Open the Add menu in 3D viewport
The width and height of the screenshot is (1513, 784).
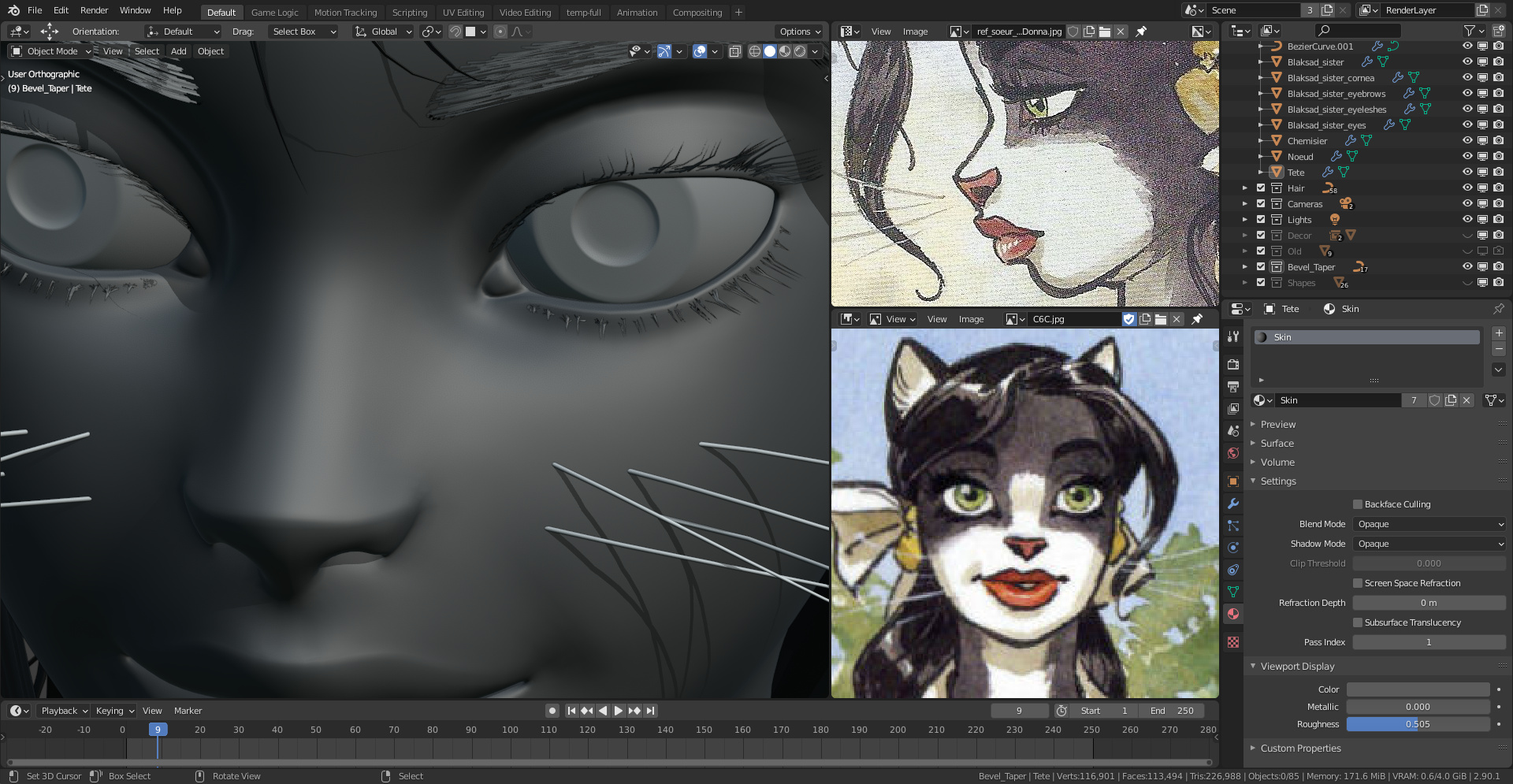point(179,51)
